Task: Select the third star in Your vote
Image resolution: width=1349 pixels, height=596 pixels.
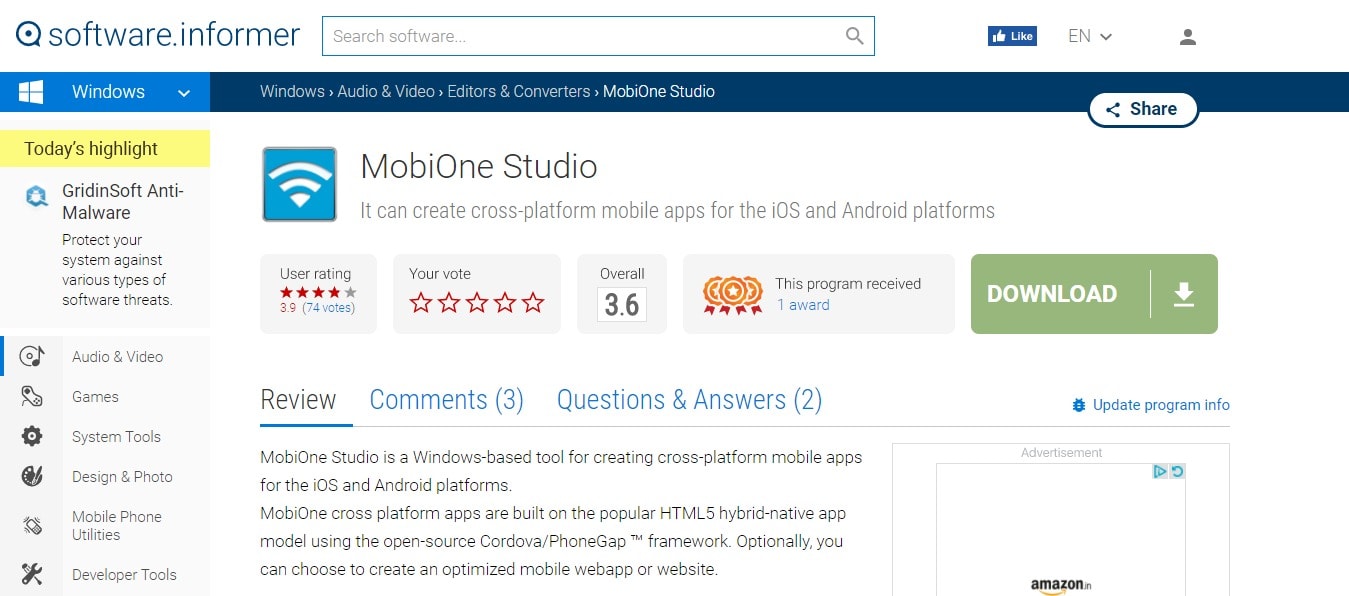Action: [477, 302]
